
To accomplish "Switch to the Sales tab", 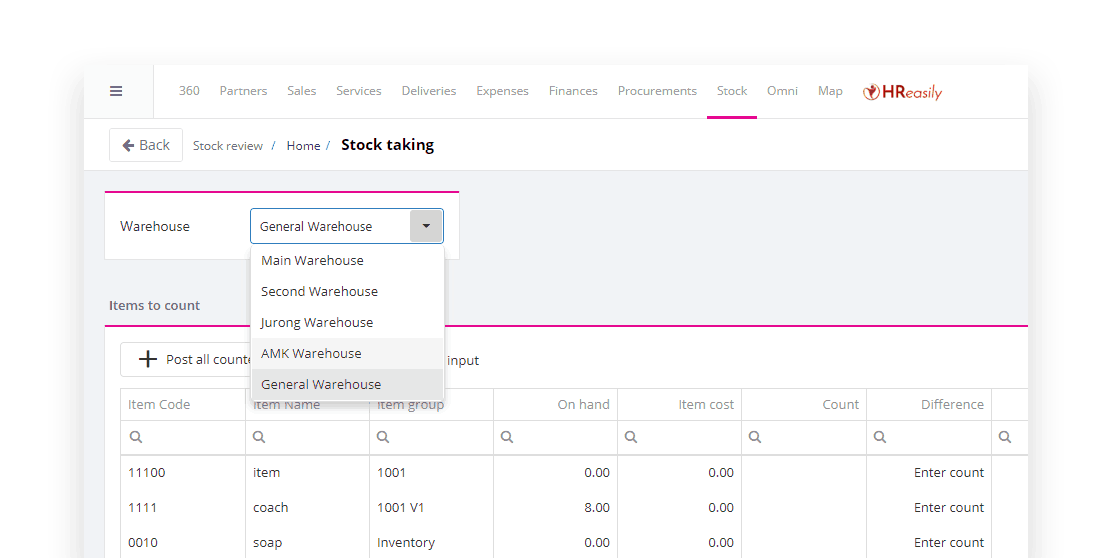I will [302, 91].
